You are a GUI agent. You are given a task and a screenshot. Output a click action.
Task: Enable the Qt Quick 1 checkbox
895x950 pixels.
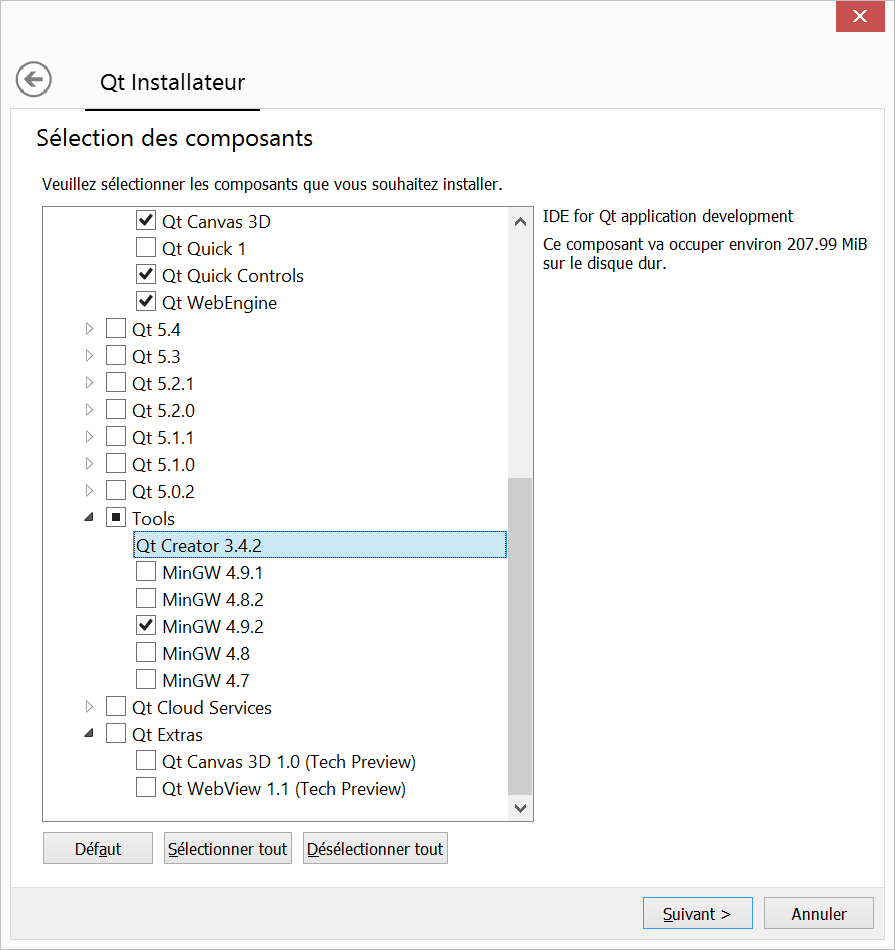coord(145,247)
